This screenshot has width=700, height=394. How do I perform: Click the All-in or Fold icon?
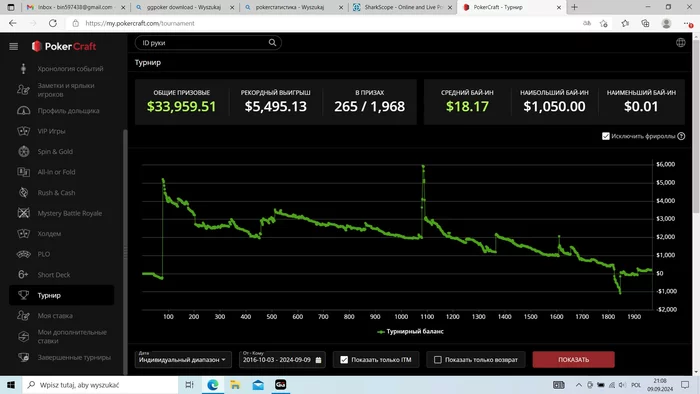(x=23, y=172)
